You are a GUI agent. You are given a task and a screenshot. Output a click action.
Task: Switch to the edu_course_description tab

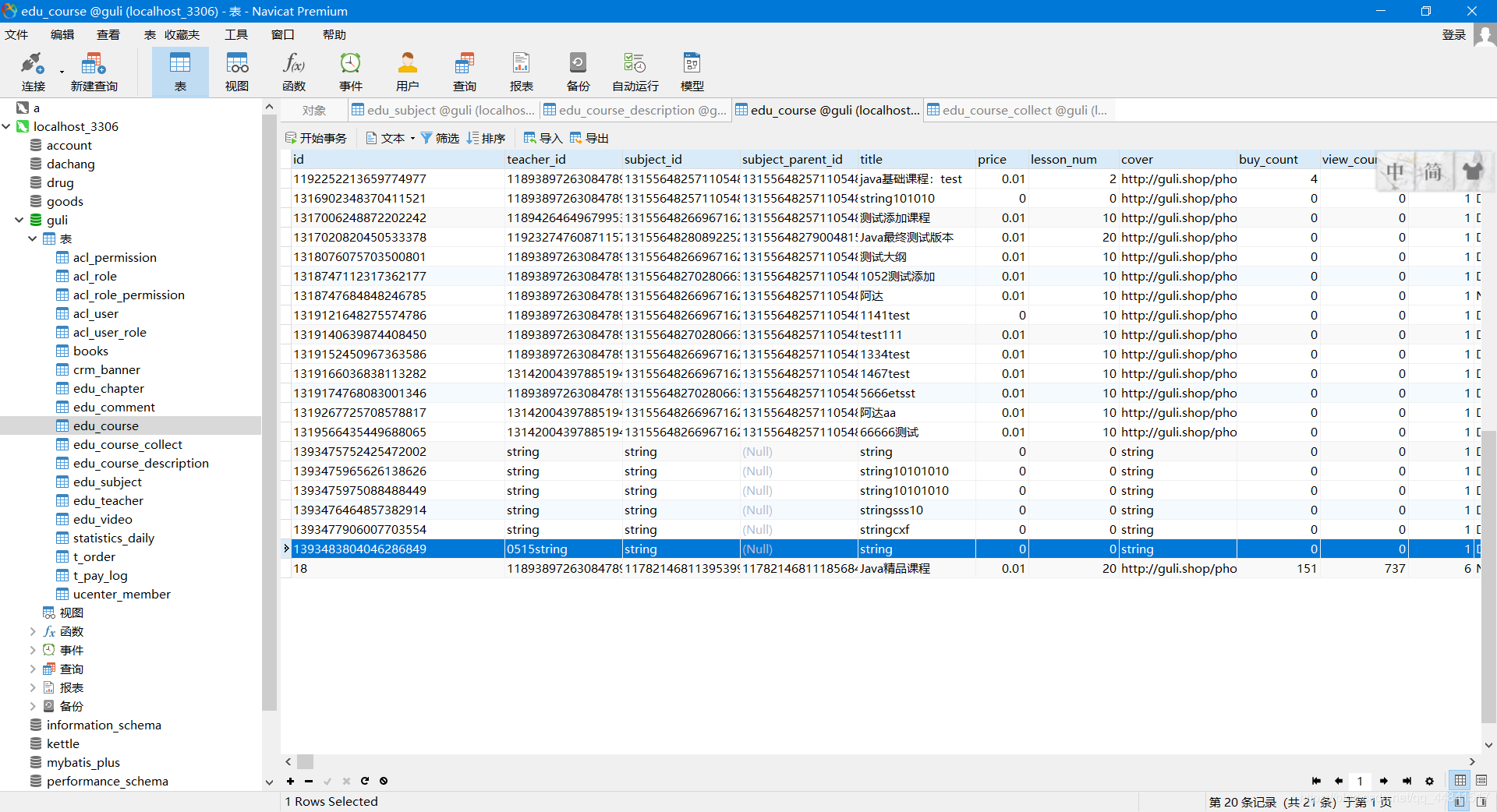click(635, 110)
